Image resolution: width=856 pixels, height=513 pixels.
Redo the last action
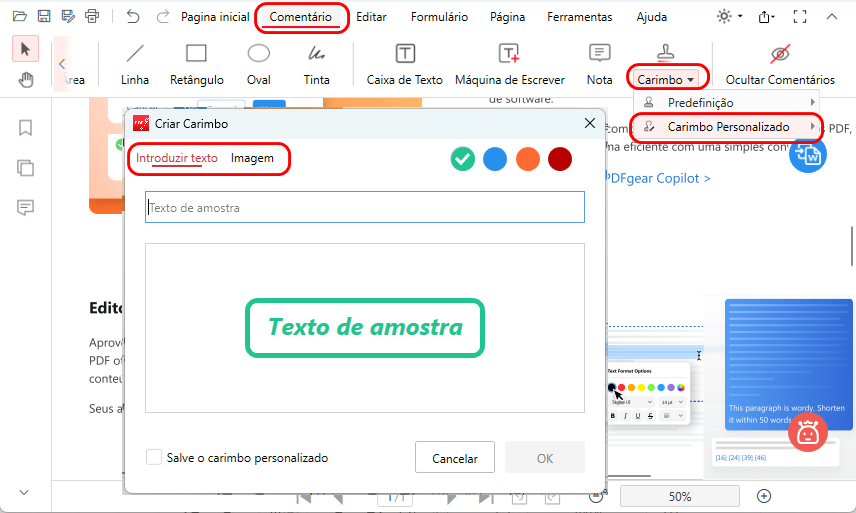[x=162, y=16]
